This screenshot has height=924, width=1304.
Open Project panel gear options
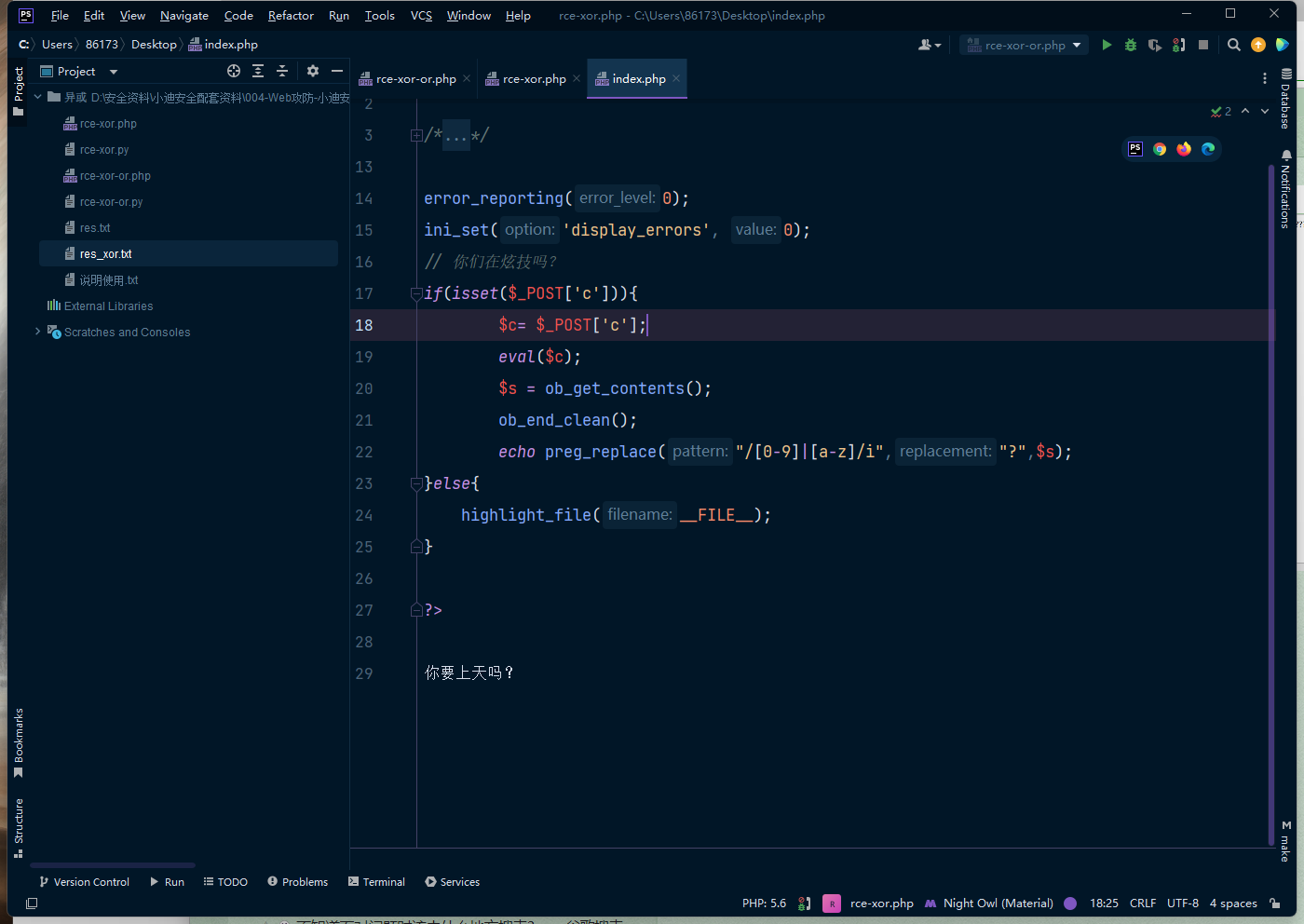(313, 71)
